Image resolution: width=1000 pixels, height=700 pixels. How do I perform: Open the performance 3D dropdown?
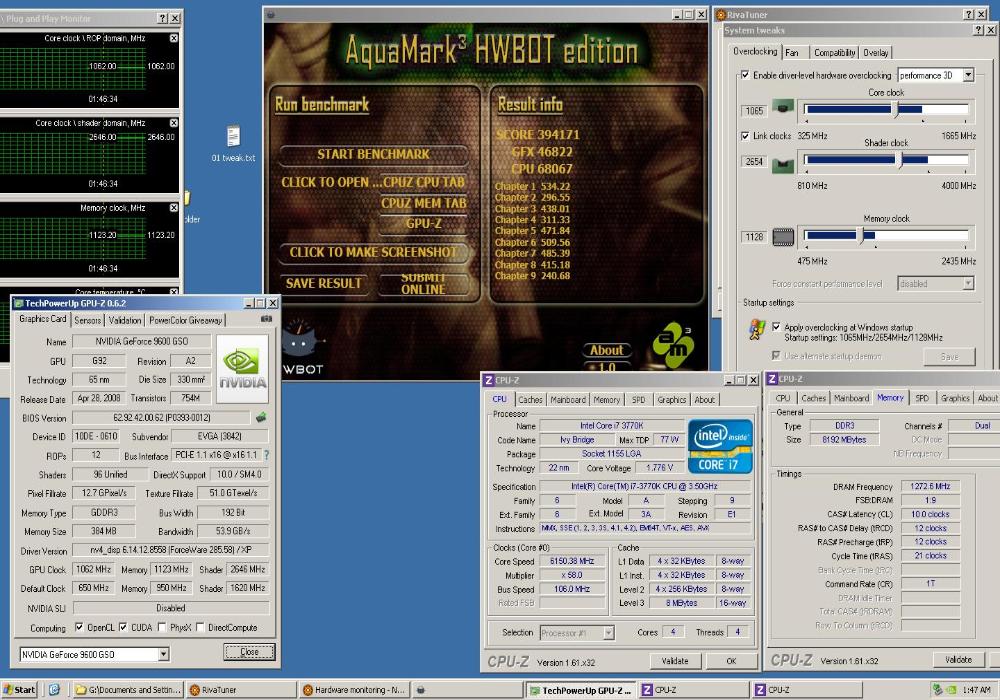[968, 75]
